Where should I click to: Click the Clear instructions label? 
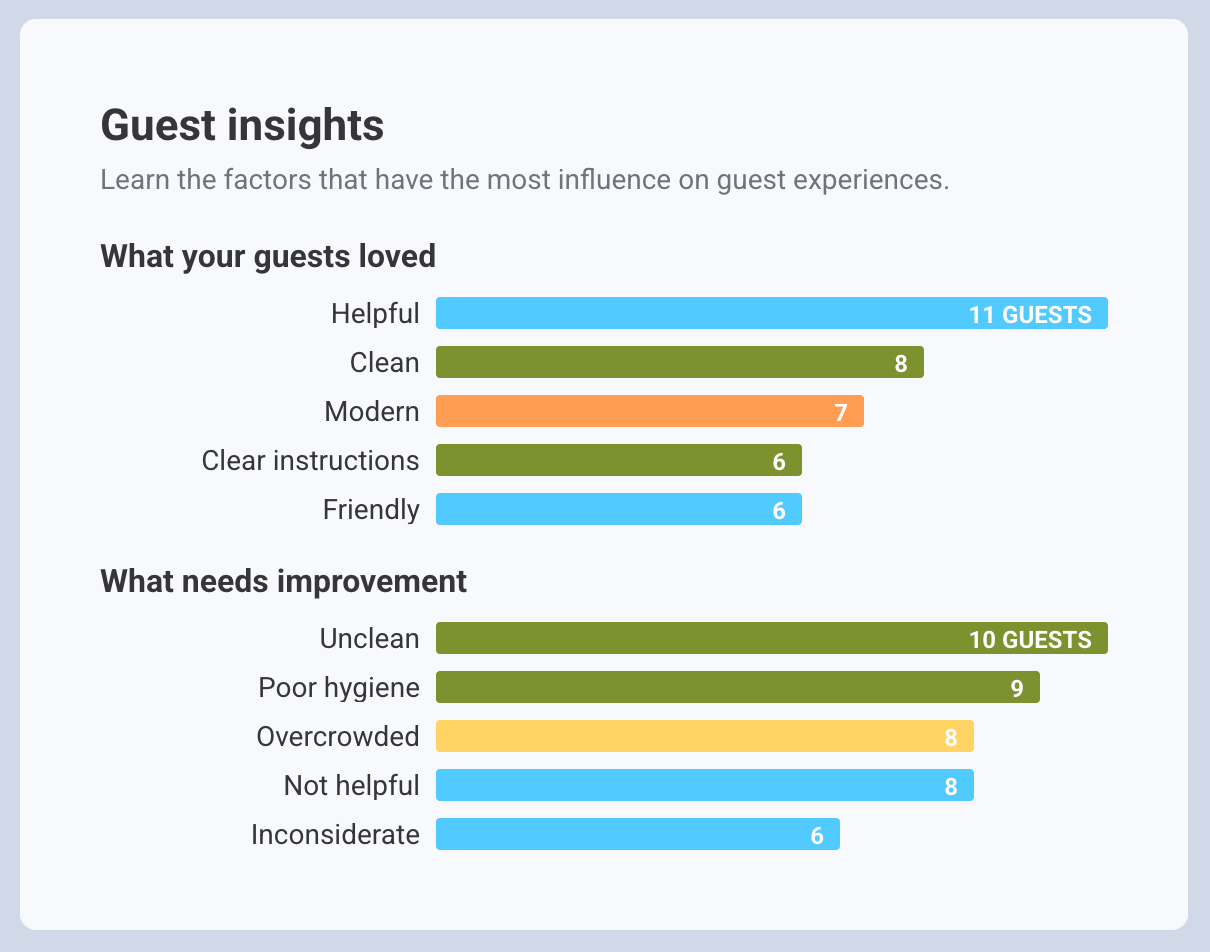pyautogui.click(x=310, y=461)
